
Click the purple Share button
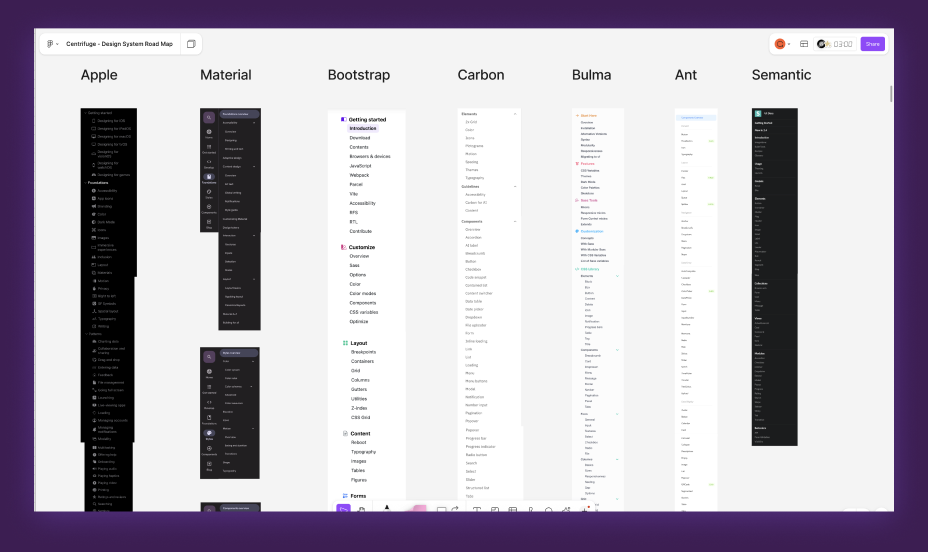click(872, 44)
